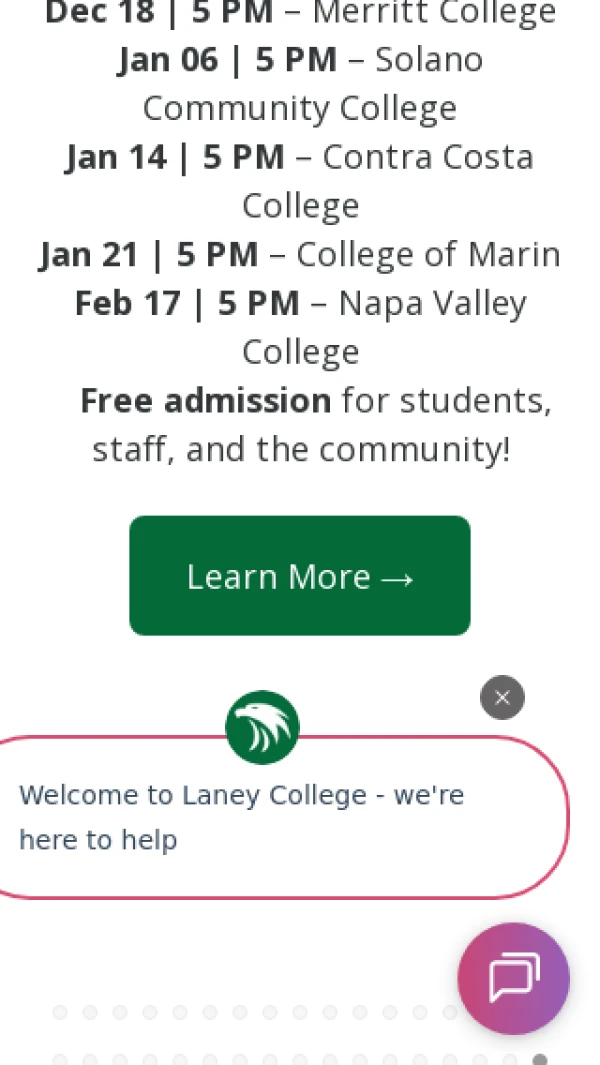Click the 'Napa Valley' event text

pos(433,303)
